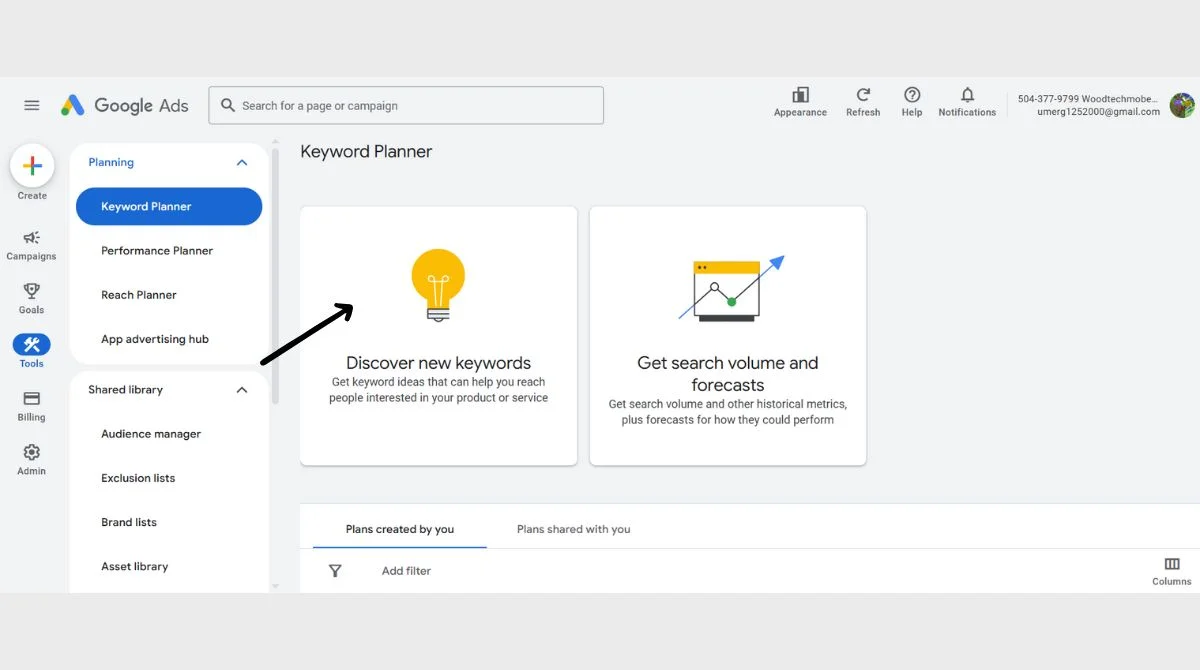The width and height of the screenshot is (1200, 670).
Task: Click the chart forecast illustration icon
Action: click(731, 288)
